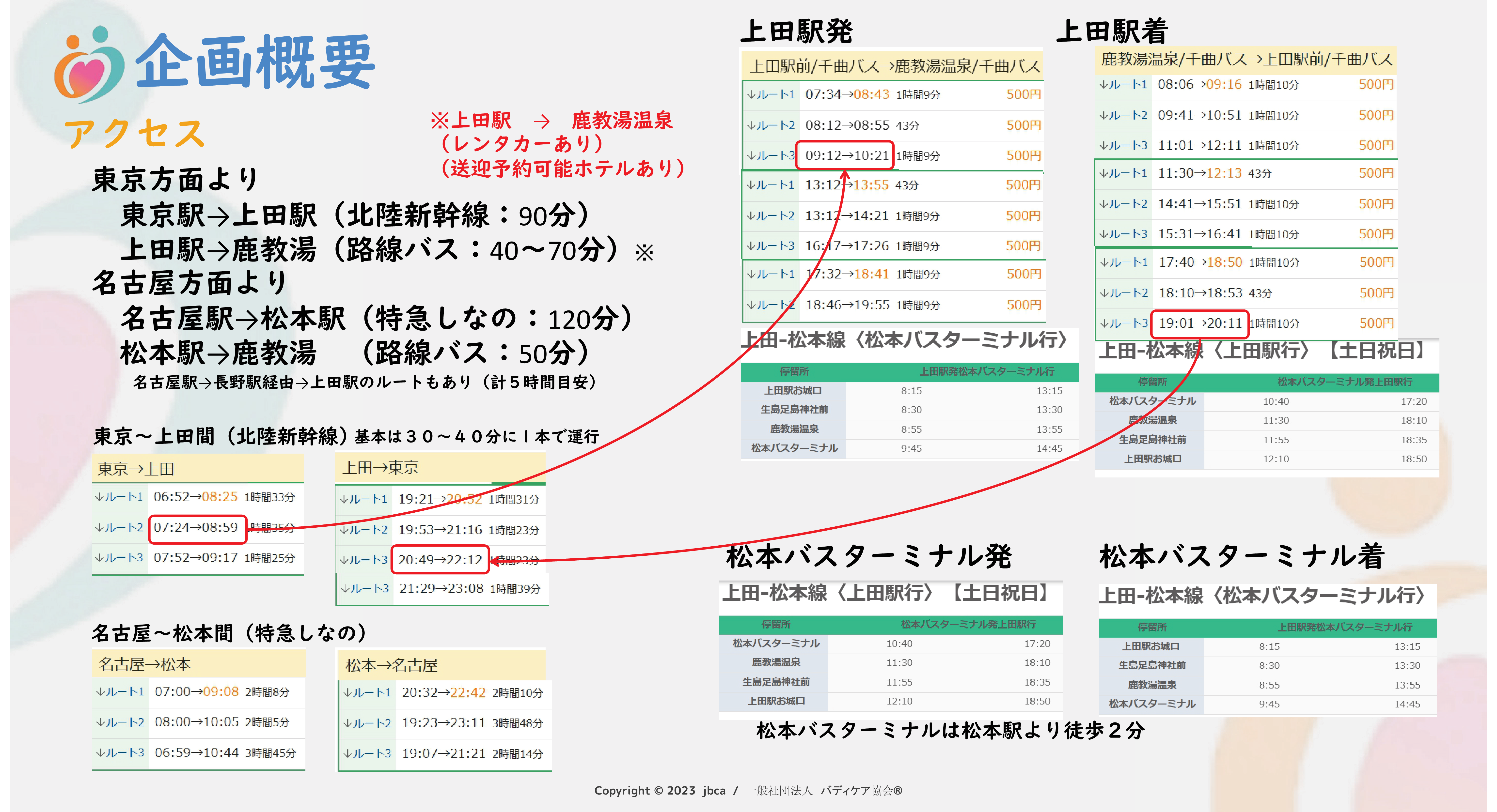1497x812 pixels.
Task: Select the 18:46→19:55 bus departure row
Action: (894, 306)
